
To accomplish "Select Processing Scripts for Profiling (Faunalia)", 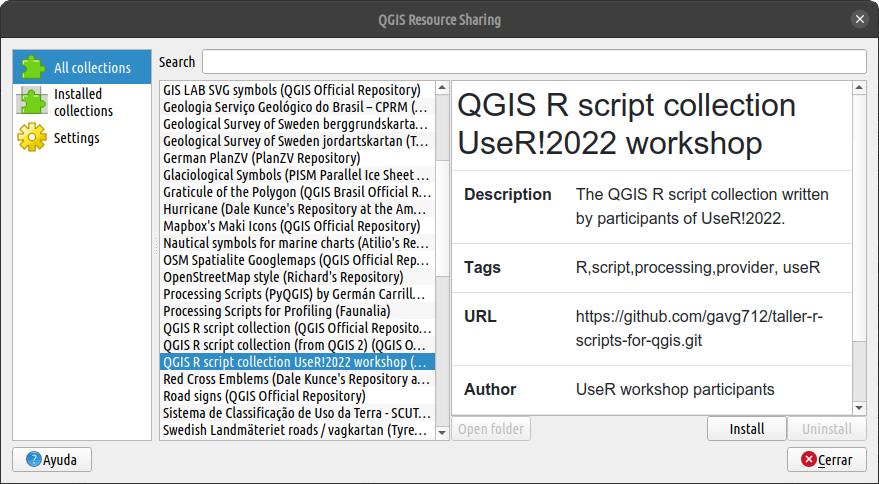I will pyautogui.click(x=276, y=311).
